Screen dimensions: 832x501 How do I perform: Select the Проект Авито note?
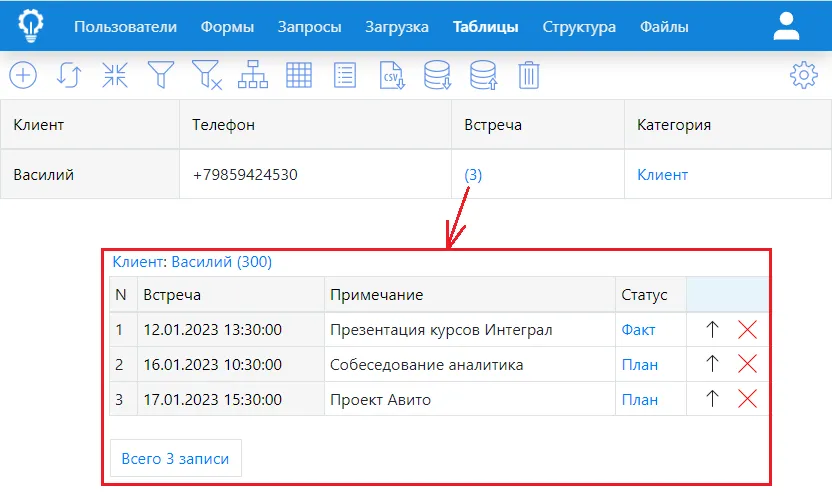[x=470, y=399]
